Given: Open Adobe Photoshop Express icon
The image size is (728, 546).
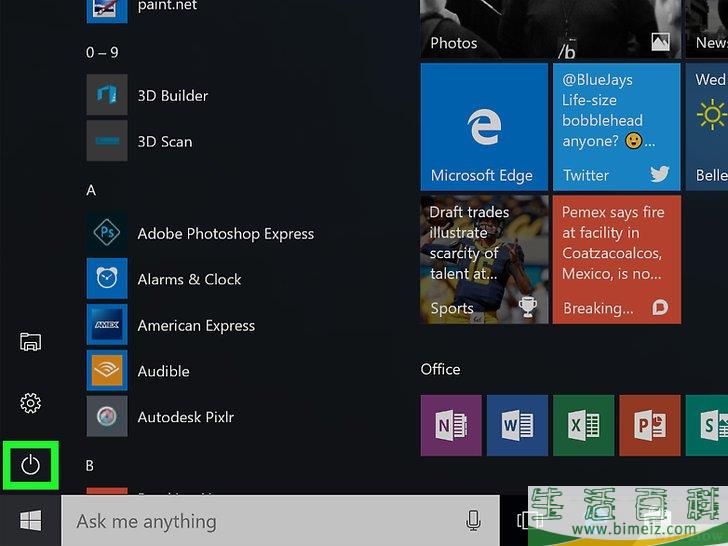Looking at the screenshot, I should point(107,232).
